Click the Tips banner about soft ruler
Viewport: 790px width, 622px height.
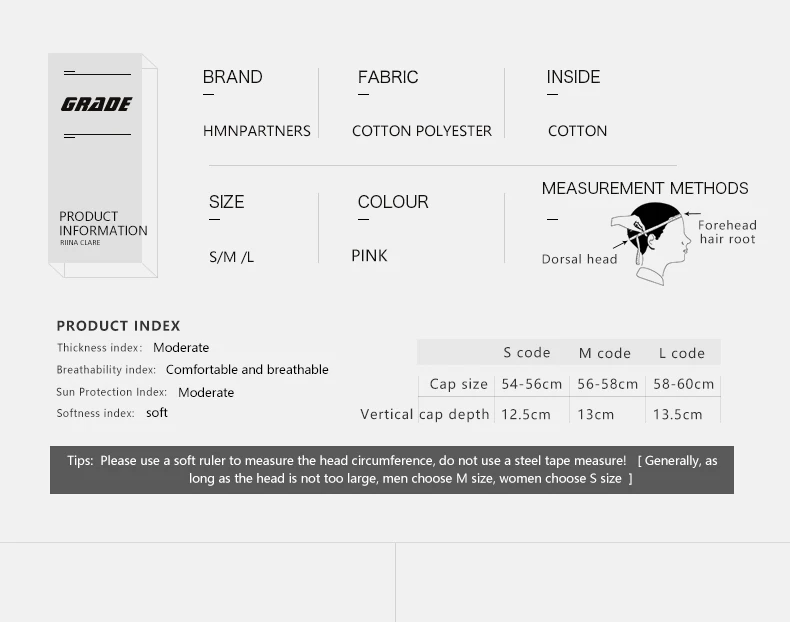coord(392,470)
